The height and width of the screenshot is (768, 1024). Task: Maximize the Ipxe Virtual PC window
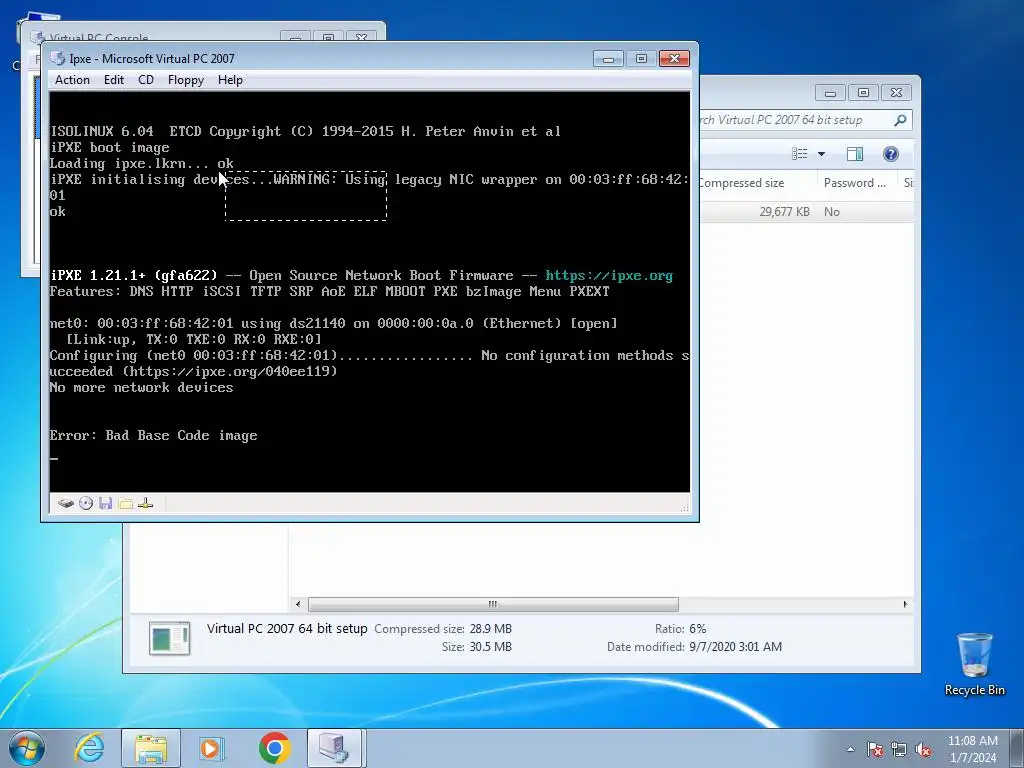[x=641, y=59]
